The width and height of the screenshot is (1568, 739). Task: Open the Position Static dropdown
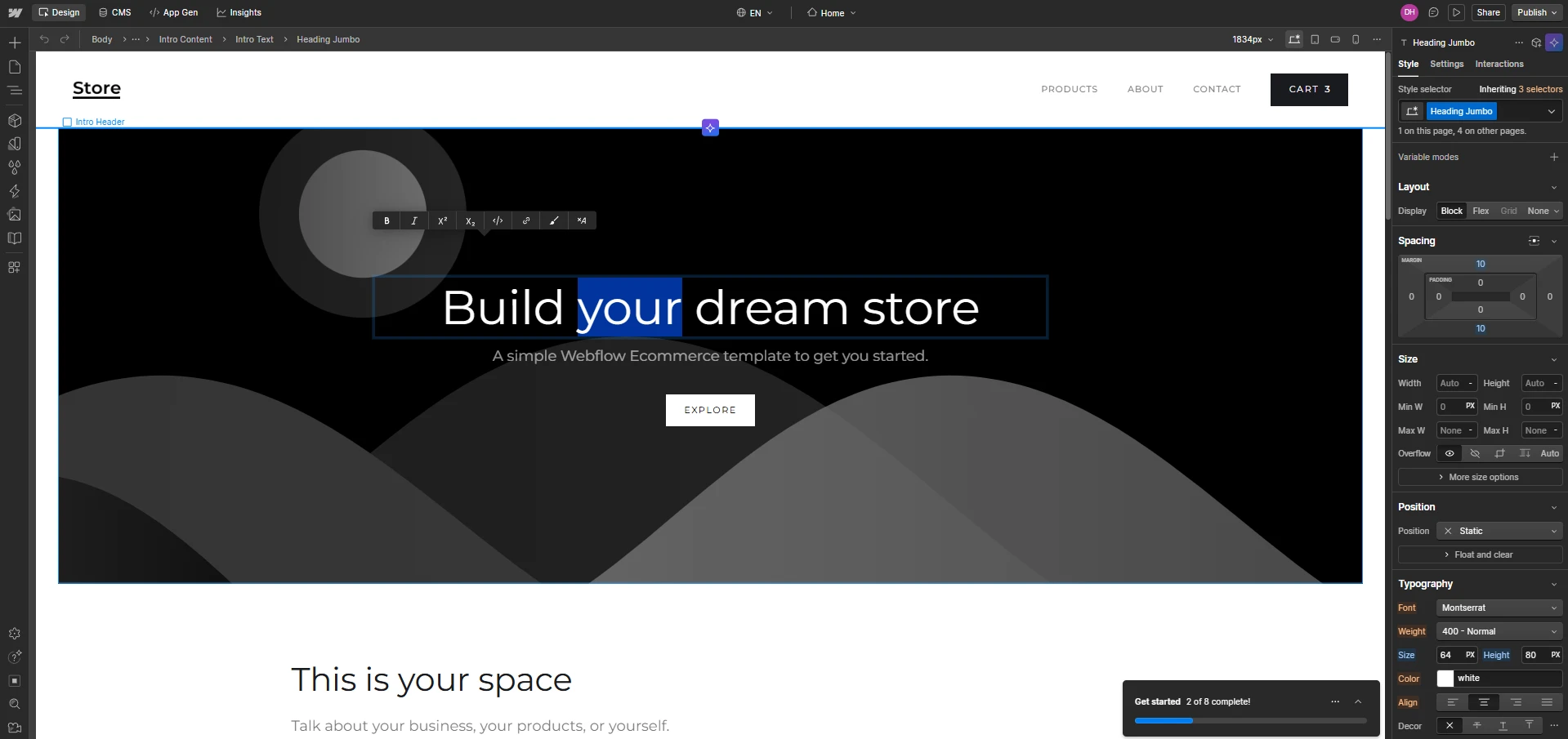click(1499, 531)
